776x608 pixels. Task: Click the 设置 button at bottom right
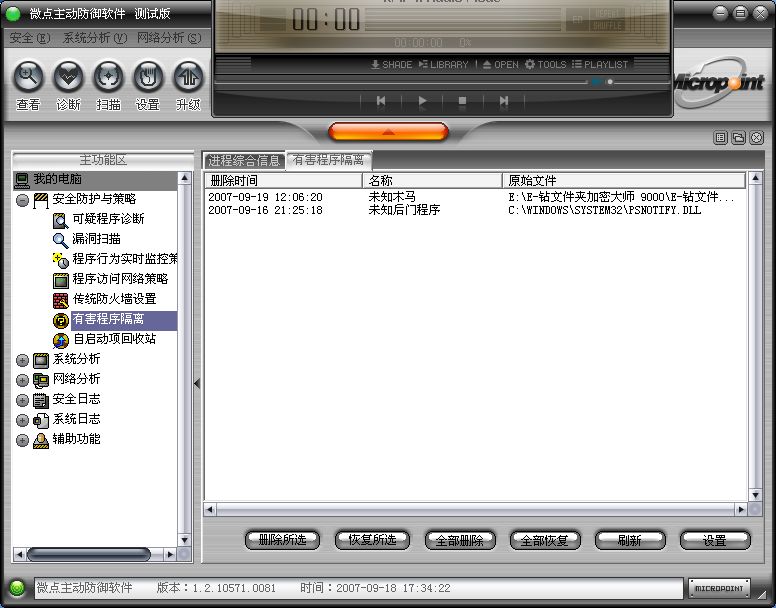(715, 540)
